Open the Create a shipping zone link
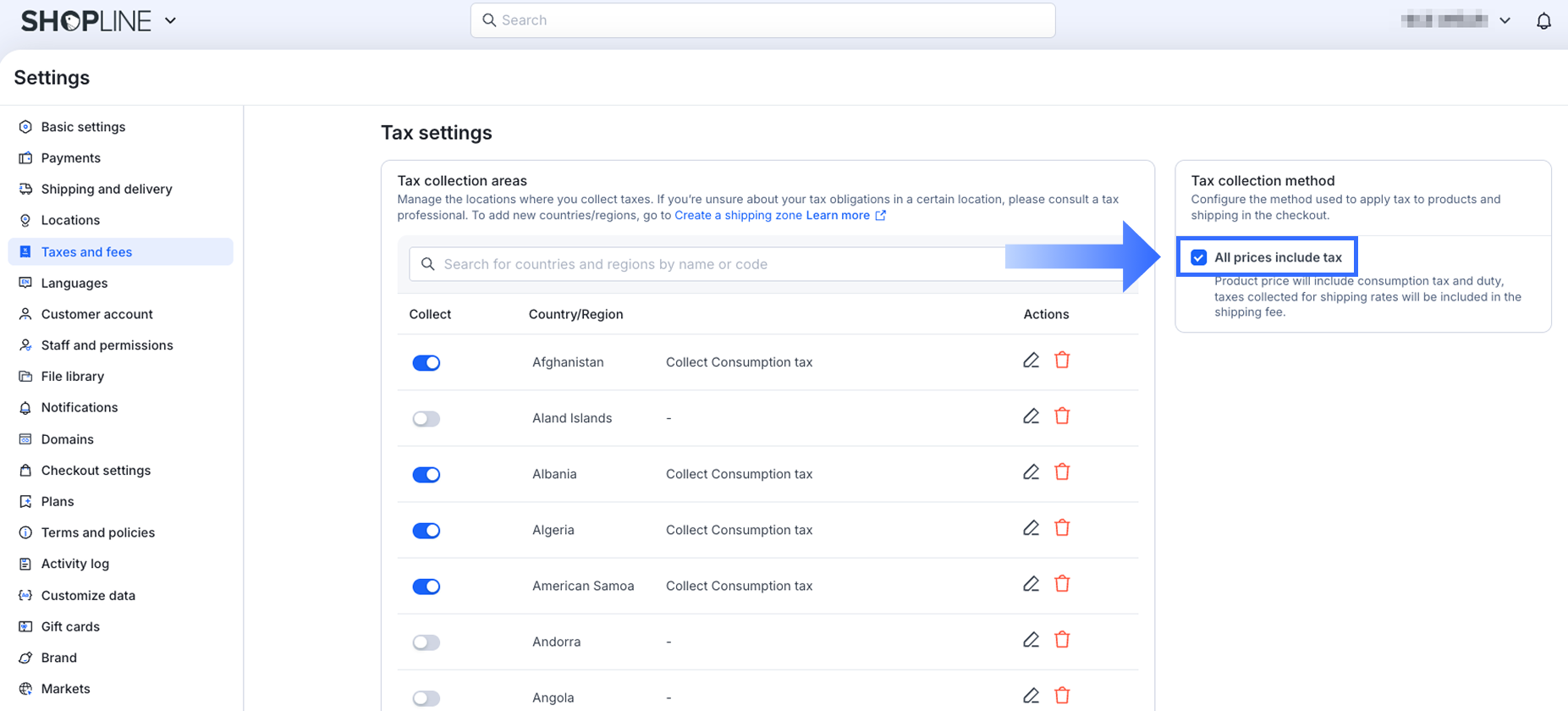This screenshot has width=1568, height=711. click(x=738, y=215)
